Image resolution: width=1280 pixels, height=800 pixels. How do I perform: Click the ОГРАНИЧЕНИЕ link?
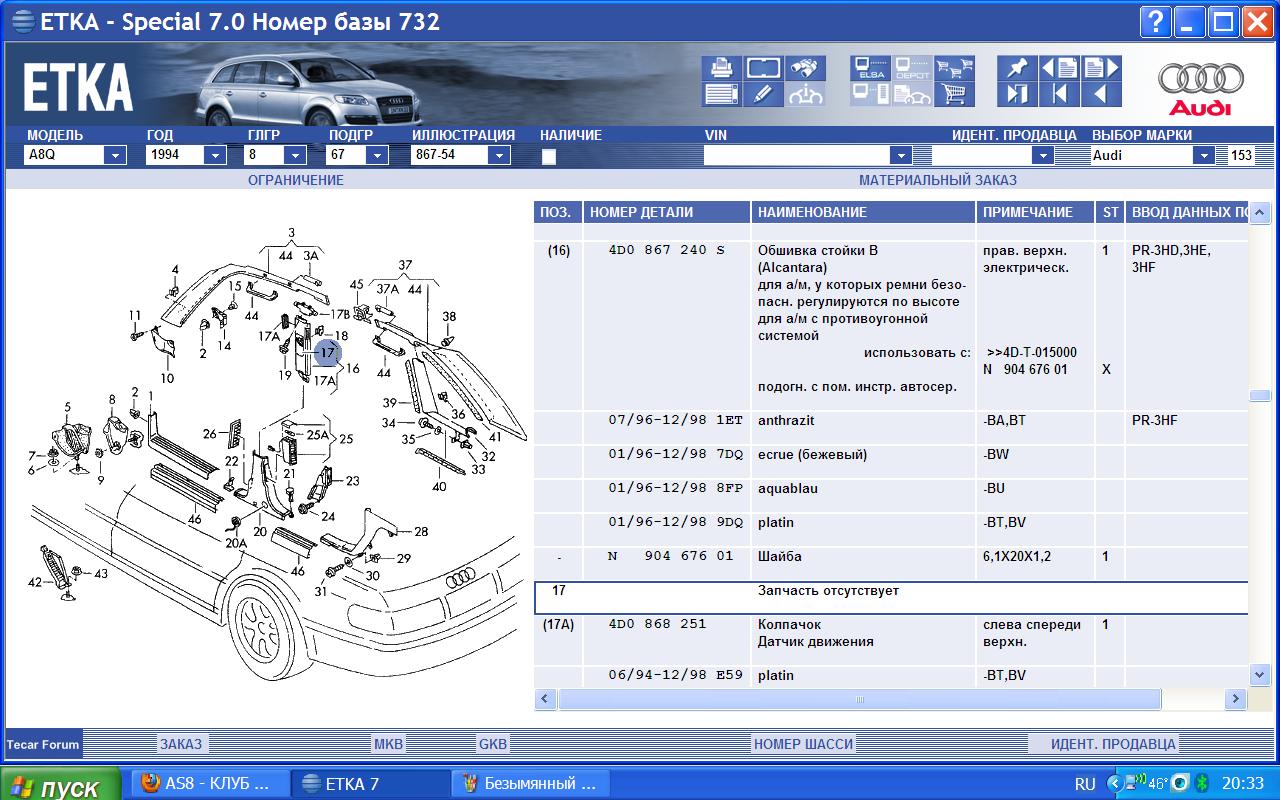coord(295,180)
